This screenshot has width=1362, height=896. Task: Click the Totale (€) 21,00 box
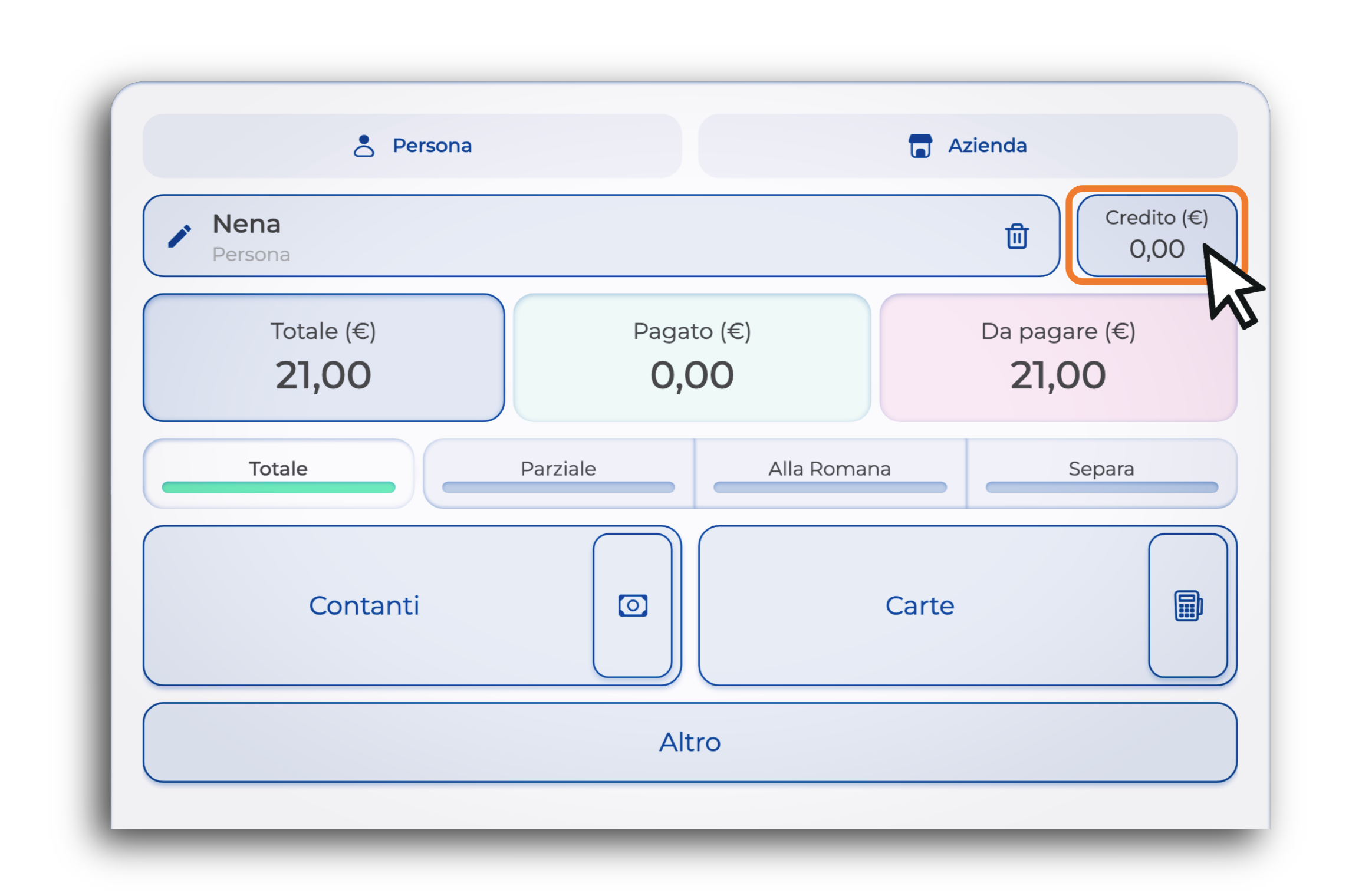pyautogui.click(x=323, y=357)
